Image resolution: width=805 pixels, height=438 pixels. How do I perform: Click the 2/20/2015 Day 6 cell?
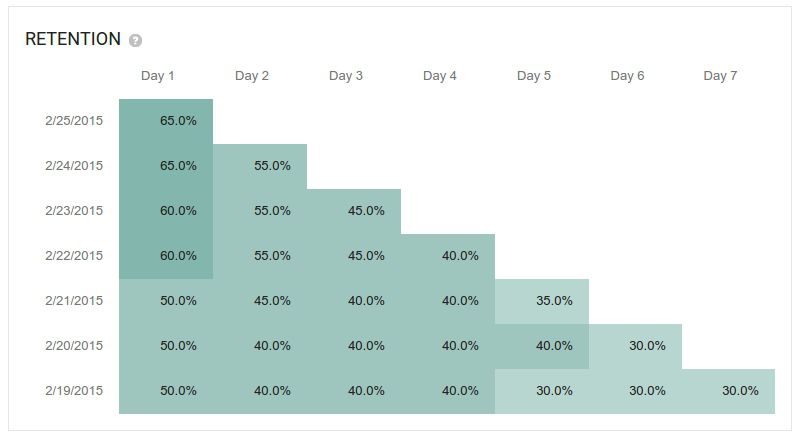point(635,346)
